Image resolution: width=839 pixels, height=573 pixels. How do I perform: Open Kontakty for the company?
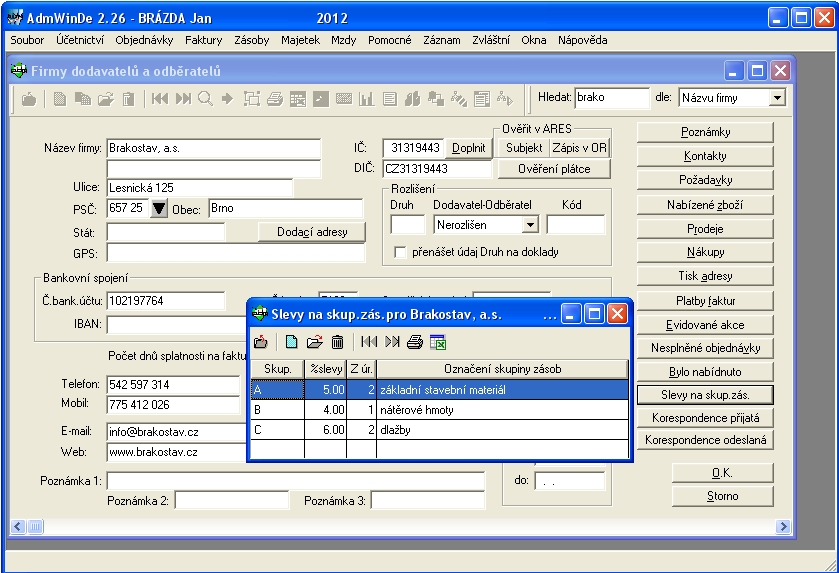point(705,156)
